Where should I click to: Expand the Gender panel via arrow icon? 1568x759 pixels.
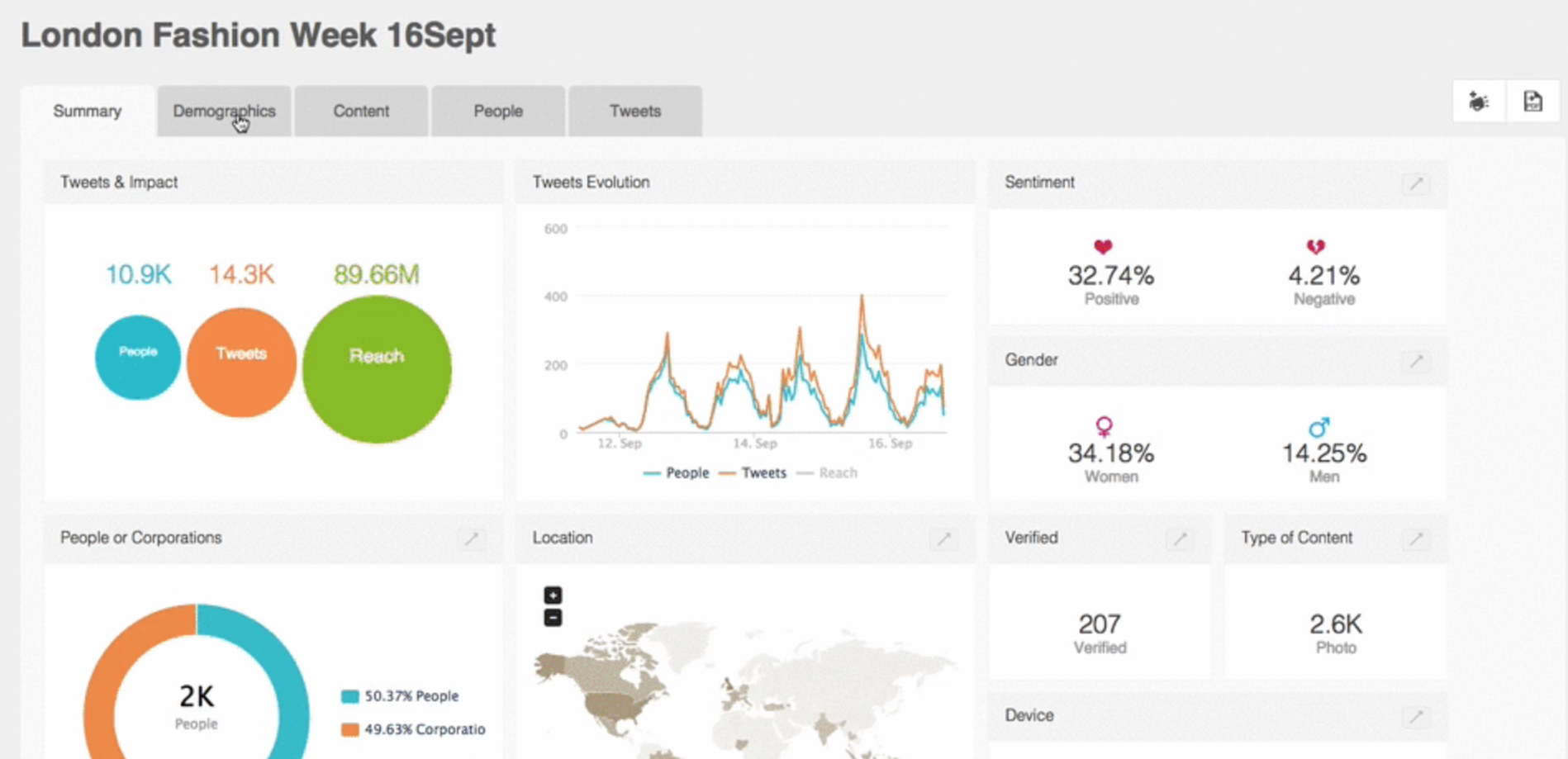[x=1416, y=361]
